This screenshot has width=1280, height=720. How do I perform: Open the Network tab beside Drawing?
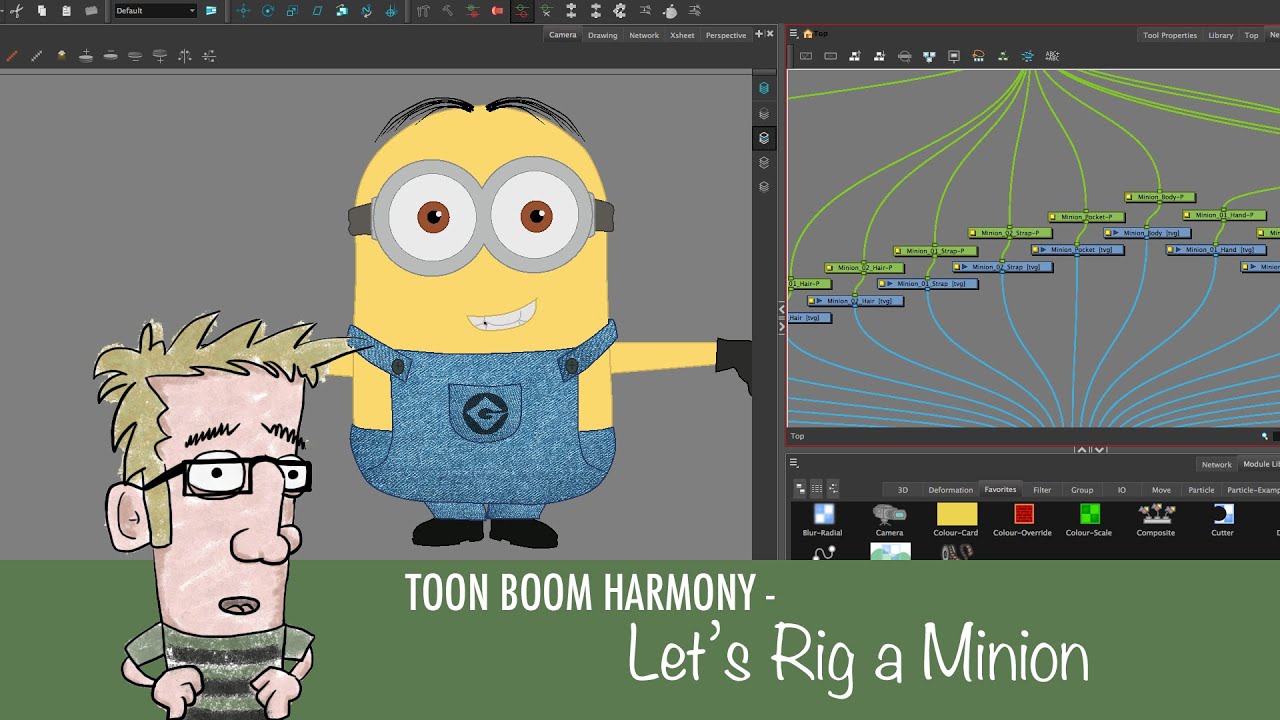[x=644, y=35]
